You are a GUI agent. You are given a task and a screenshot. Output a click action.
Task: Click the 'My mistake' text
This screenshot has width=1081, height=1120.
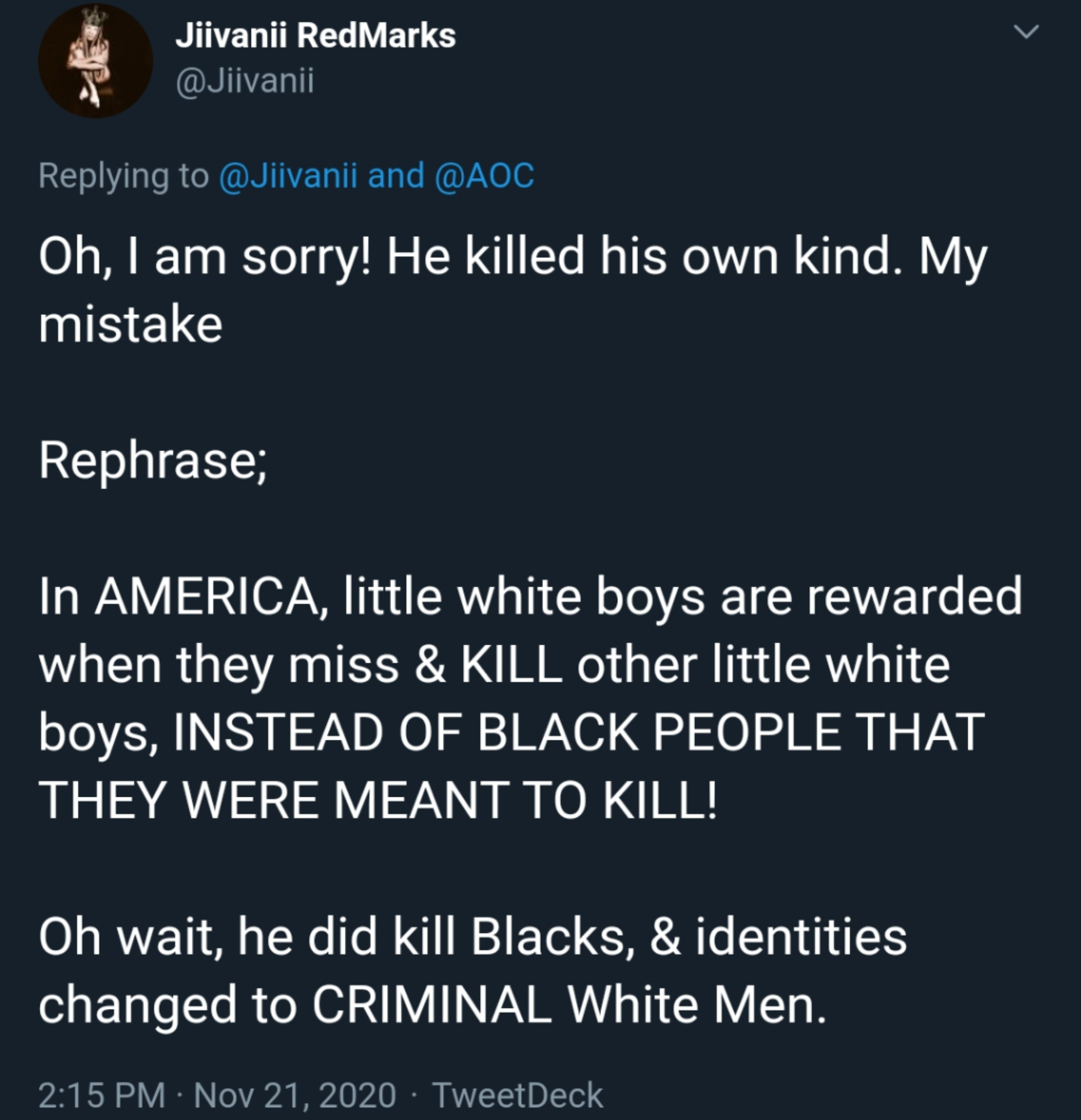click(x=513, y=290)
